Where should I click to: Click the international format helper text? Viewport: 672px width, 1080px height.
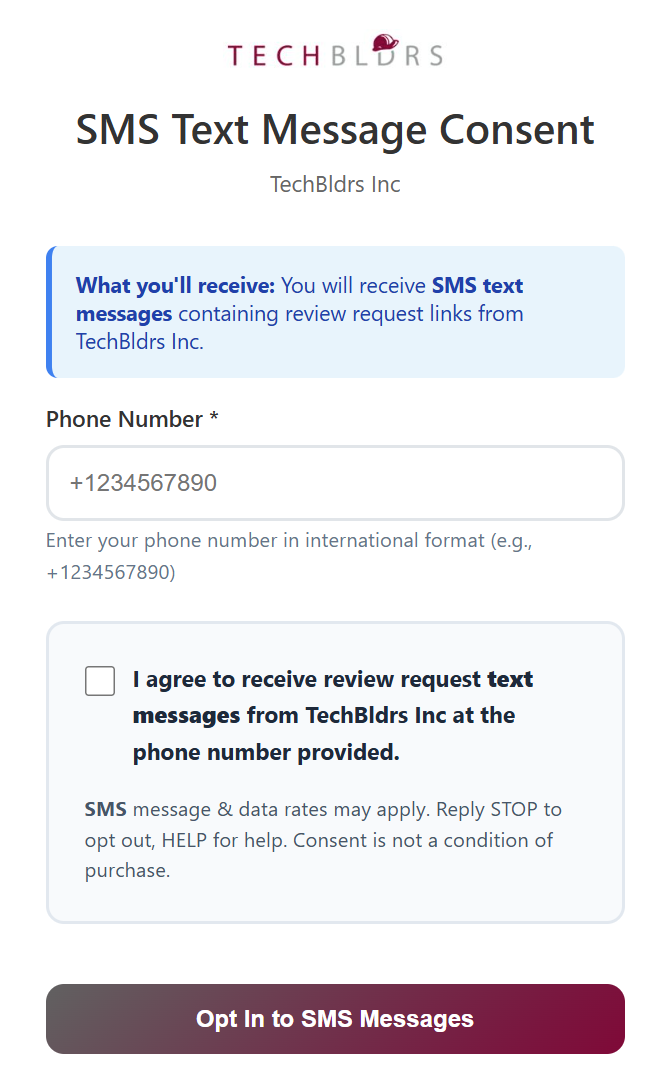click(x=300, y=555)
